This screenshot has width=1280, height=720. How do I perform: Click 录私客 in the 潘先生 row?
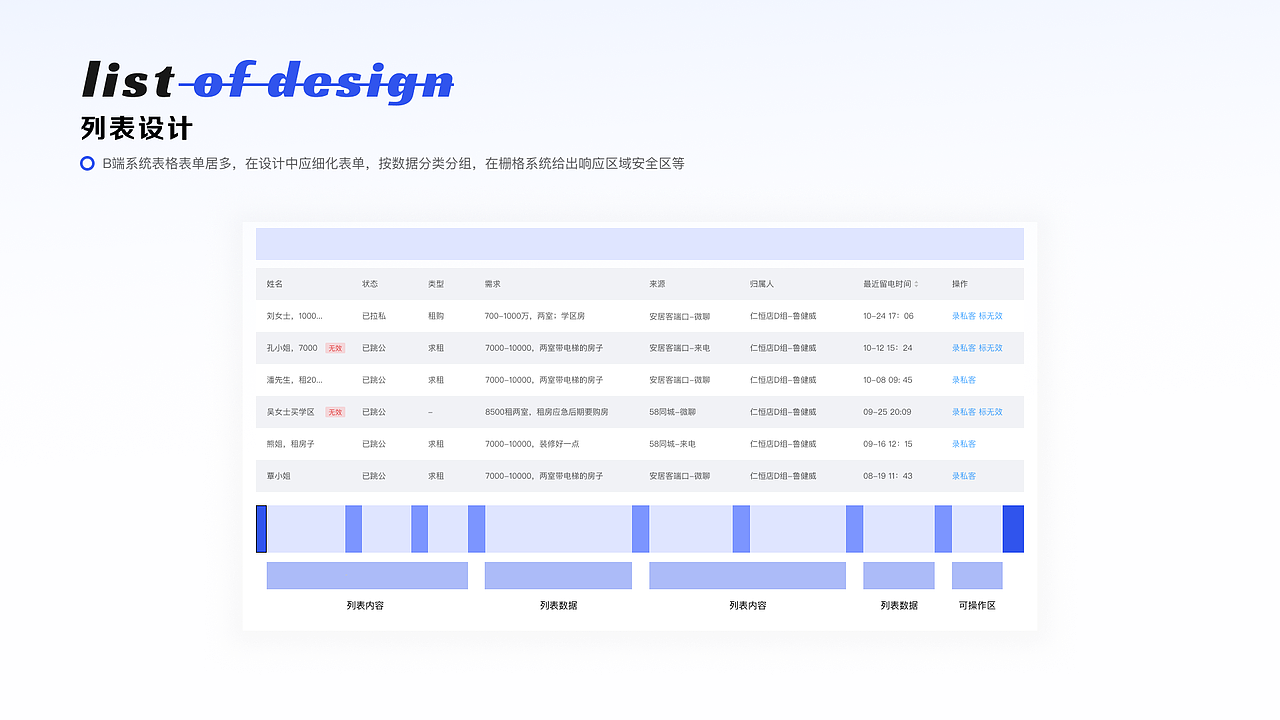tap(964, 380)
